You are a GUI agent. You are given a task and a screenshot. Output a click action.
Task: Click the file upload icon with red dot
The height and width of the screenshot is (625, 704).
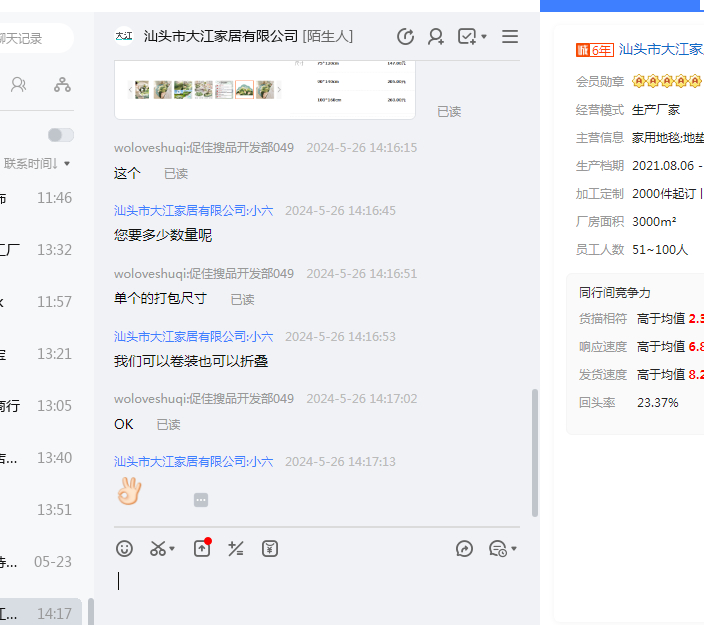(x=202, y=548)
